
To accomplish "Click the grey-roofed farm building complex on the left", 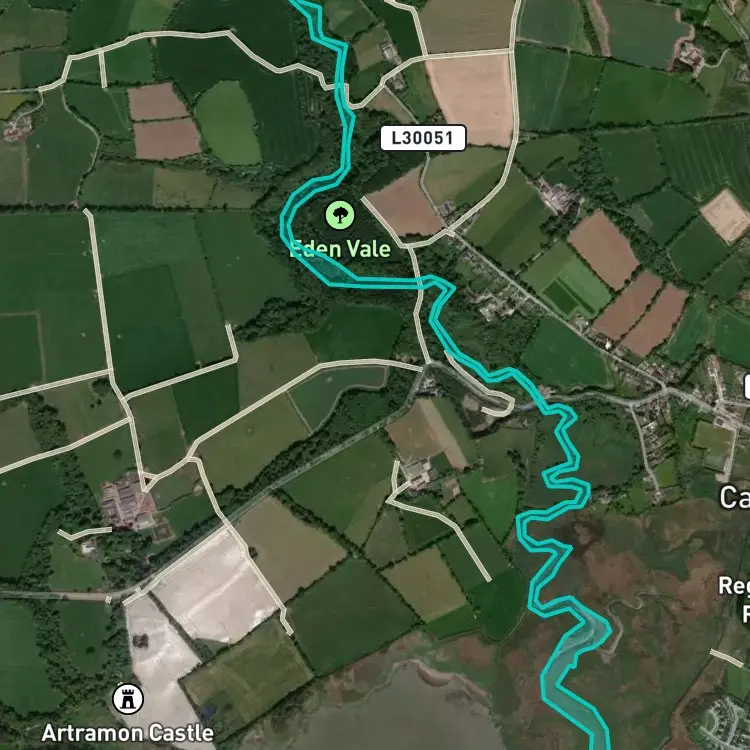I will click(128, 500).
